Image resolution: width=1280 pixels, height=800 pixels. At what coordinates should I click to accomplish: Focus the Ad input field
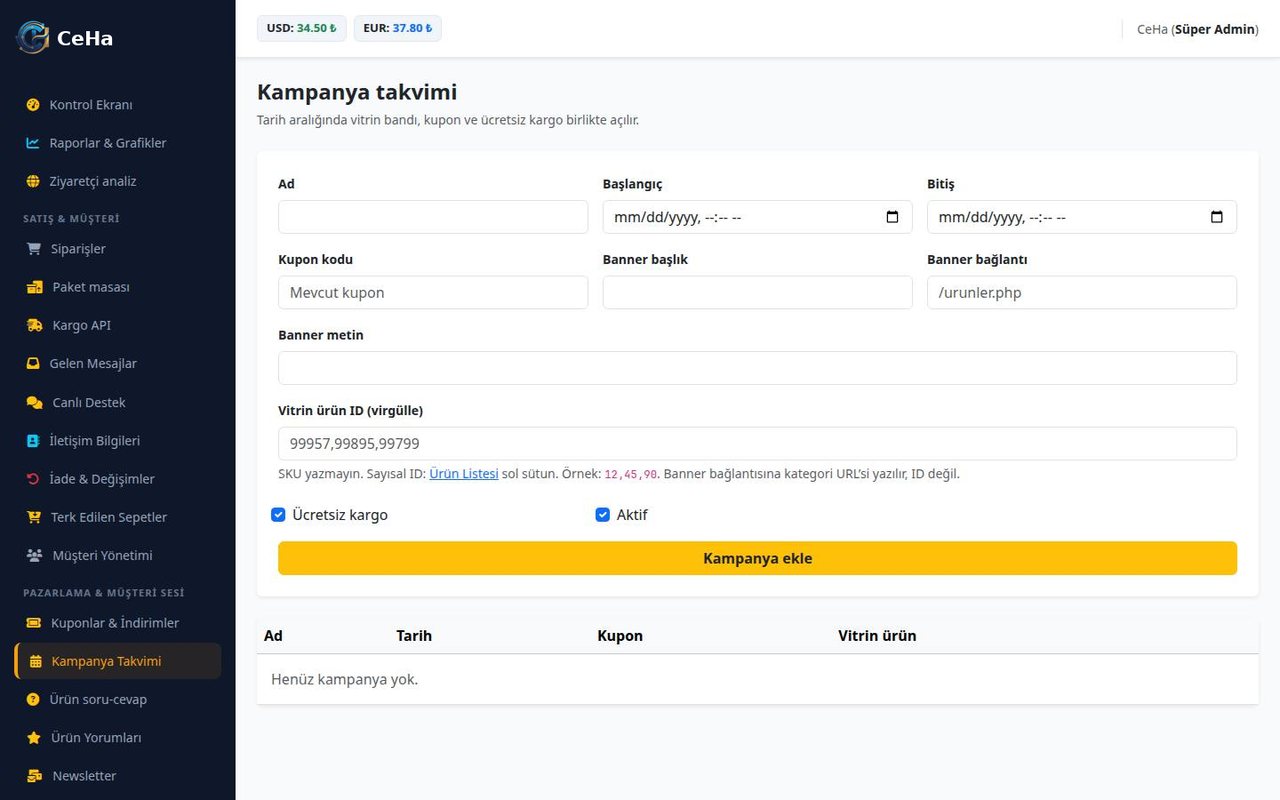pyautogui.click(x=433, y=217)
